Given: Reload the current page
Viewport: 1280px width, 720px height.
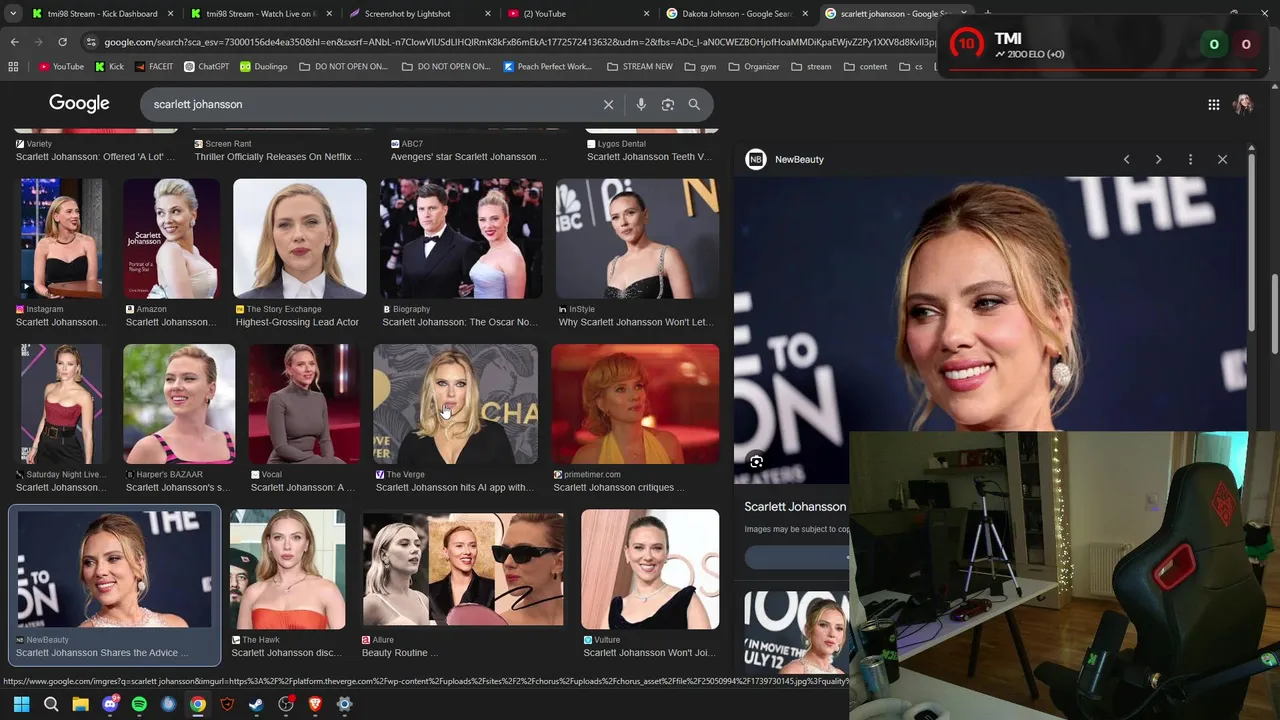Looking at the screenshot, I should 62,42.
